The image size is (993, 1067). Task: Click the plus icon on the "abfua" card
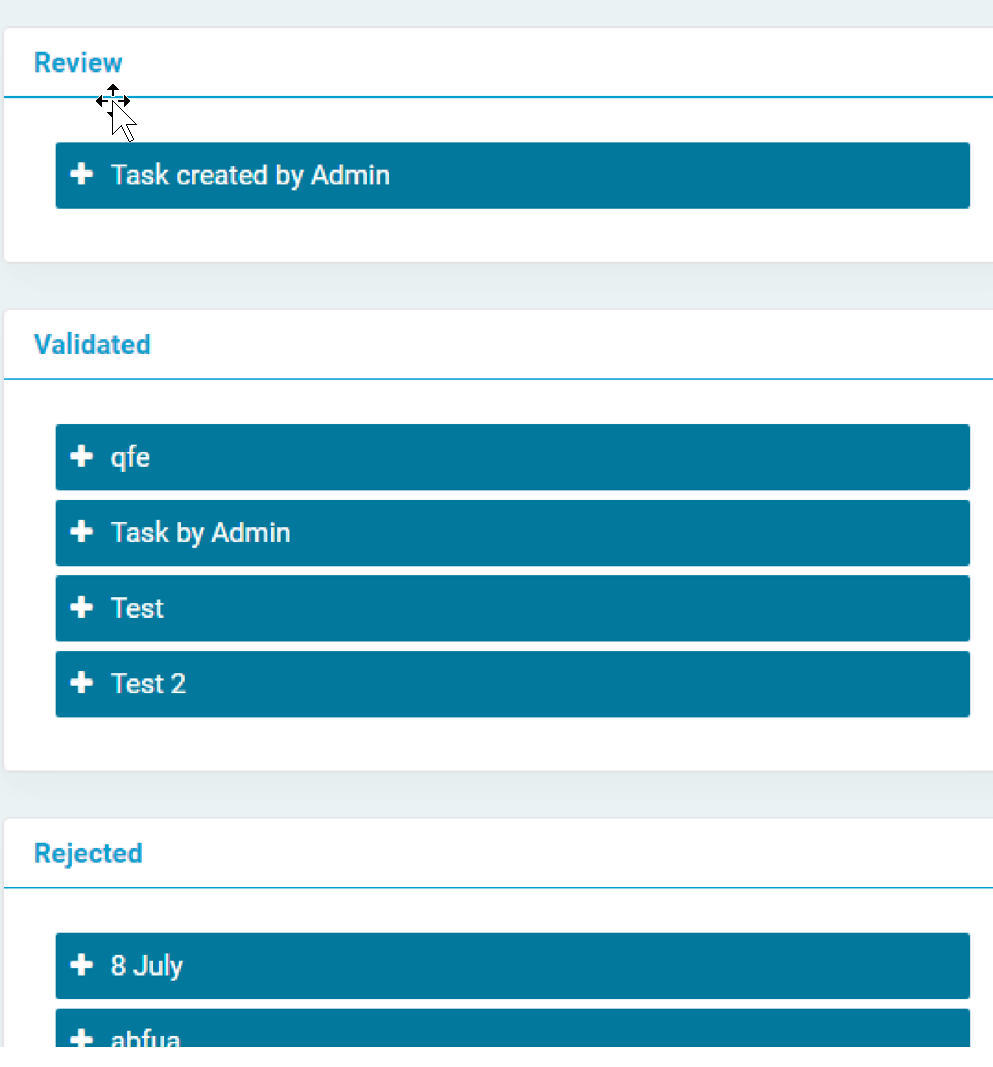coord(82,1040)
